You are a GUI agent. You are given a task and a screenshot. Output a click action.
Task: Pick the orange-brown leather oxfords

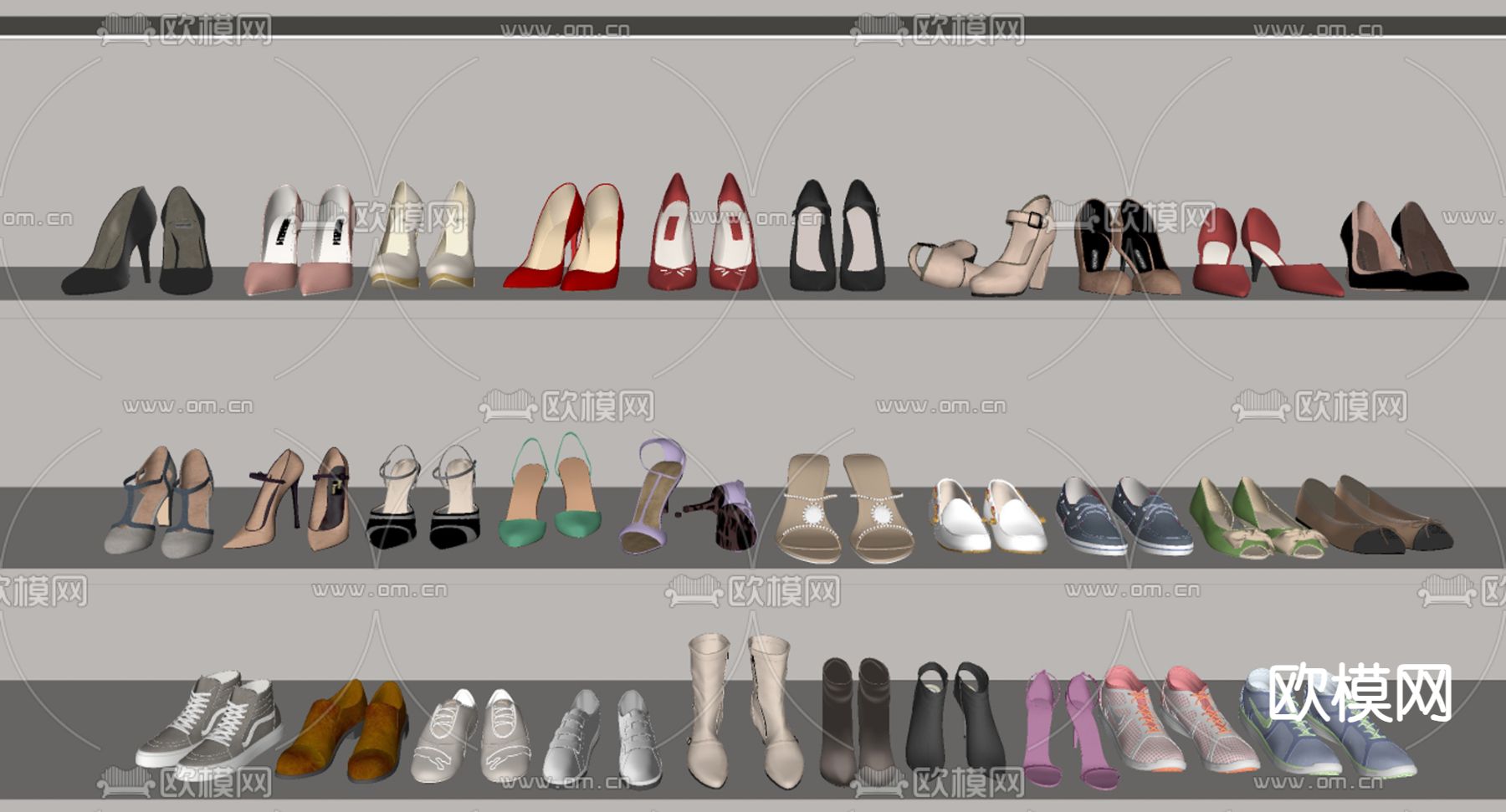(342, 730)
